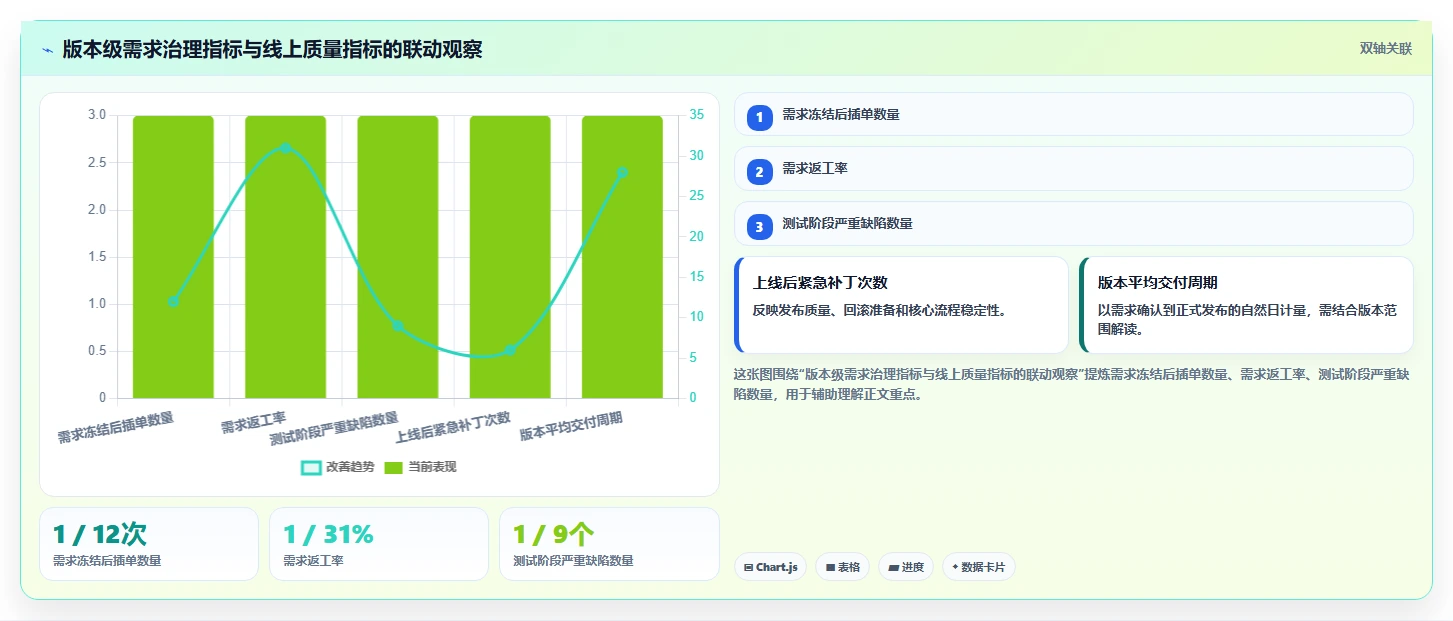Click the 双轴关联 label in header
The width and height of the screenshot is (1453, 621).
(1385, 49)
